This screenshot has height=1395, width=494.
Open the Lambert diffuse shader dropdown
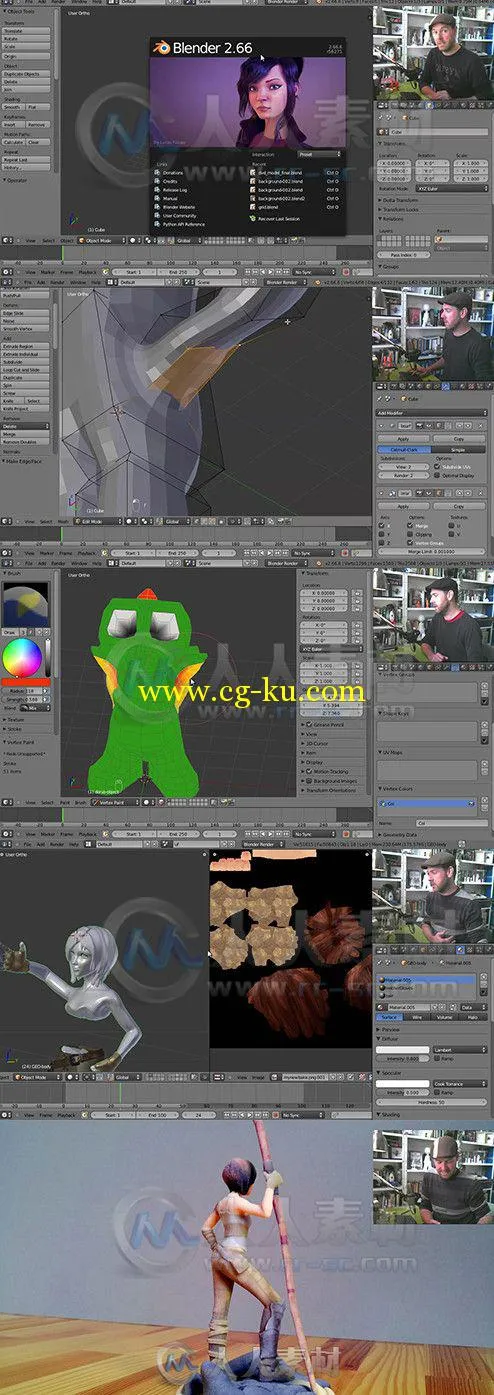click(459, 1049)
